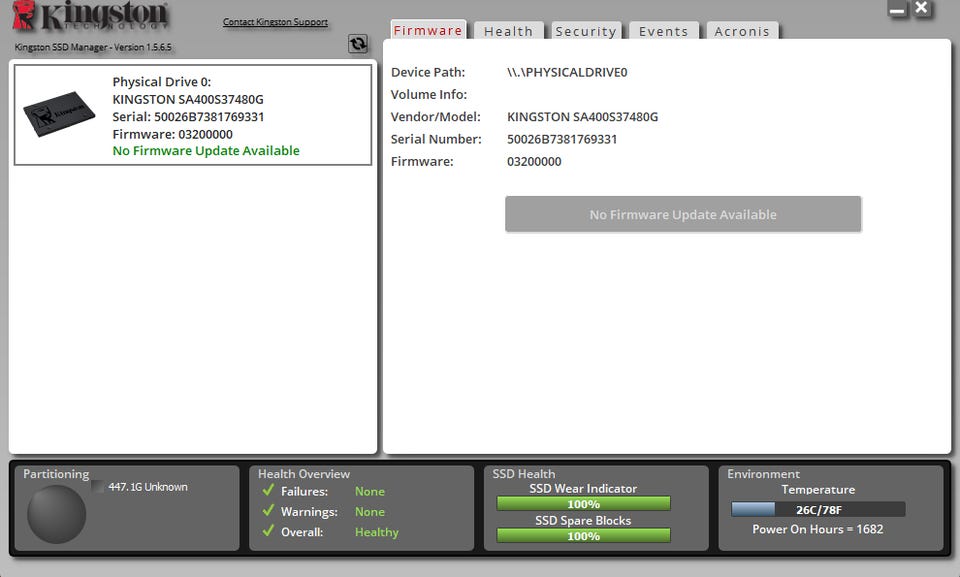Switch to the Firmware tab
The height and width of the screenshot is (577, 960).
point(428,31)
